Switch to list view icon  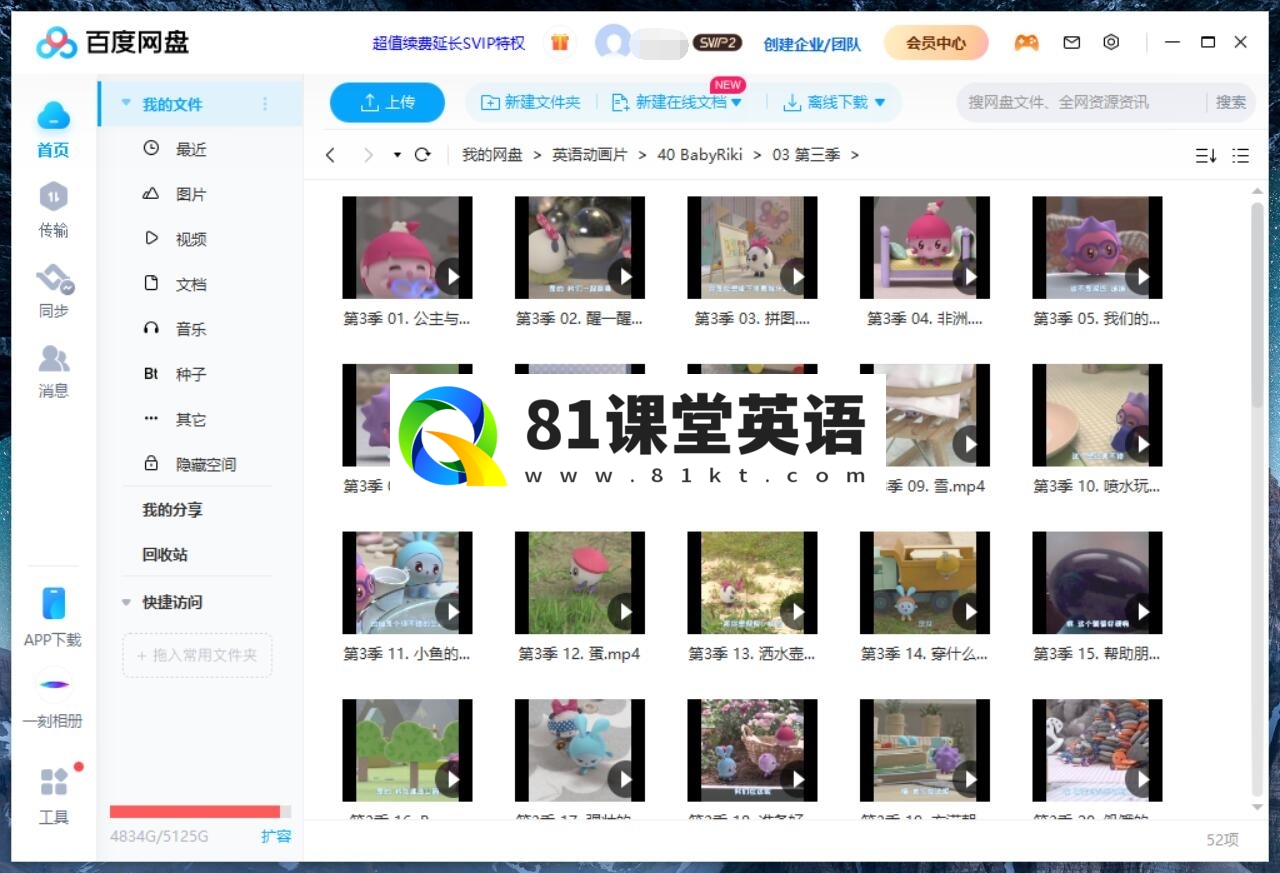pyautogui.click(x=1241, y=155)
